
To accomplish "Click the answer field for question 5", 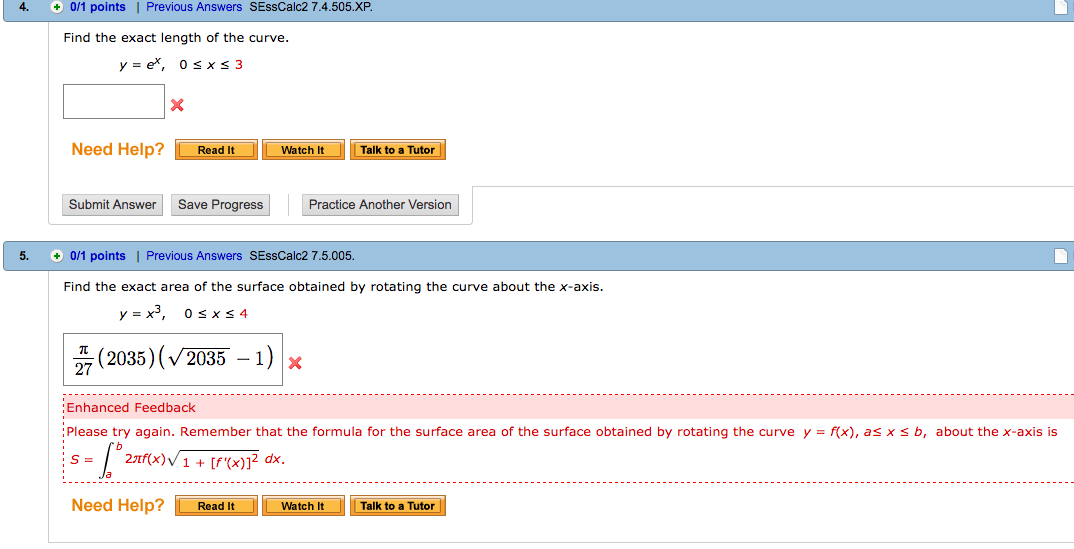I will (x=173, y=359).
